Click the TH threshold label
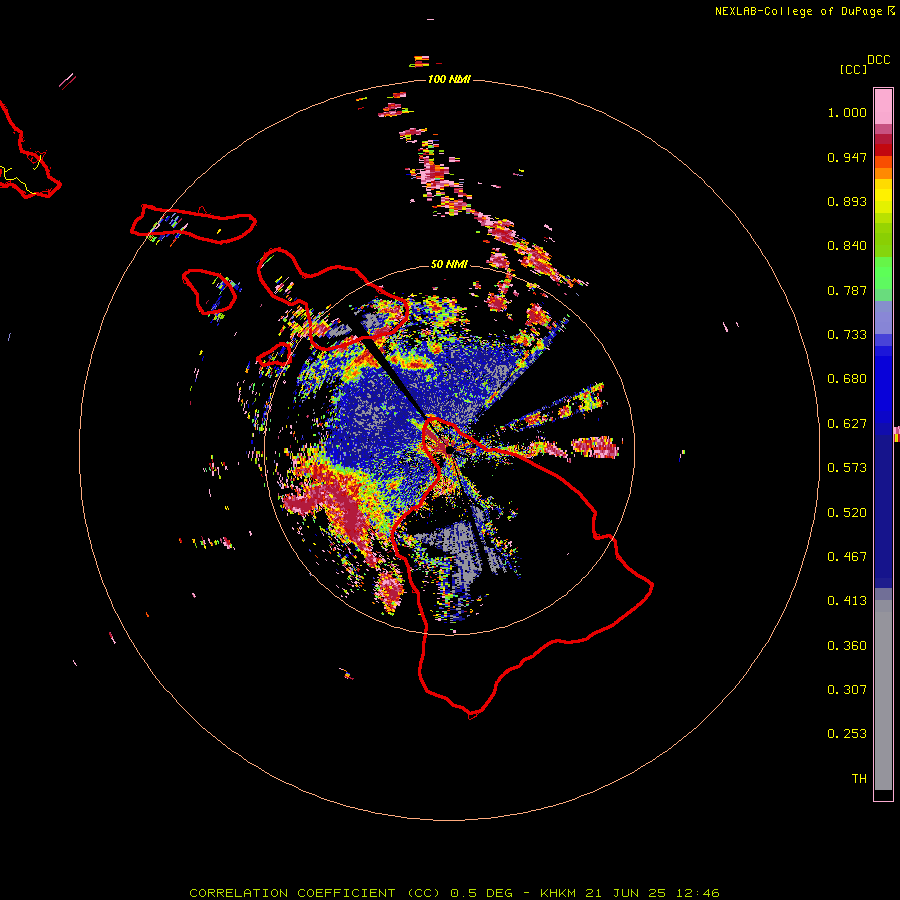The image size is (900, 900). (859, 779)
